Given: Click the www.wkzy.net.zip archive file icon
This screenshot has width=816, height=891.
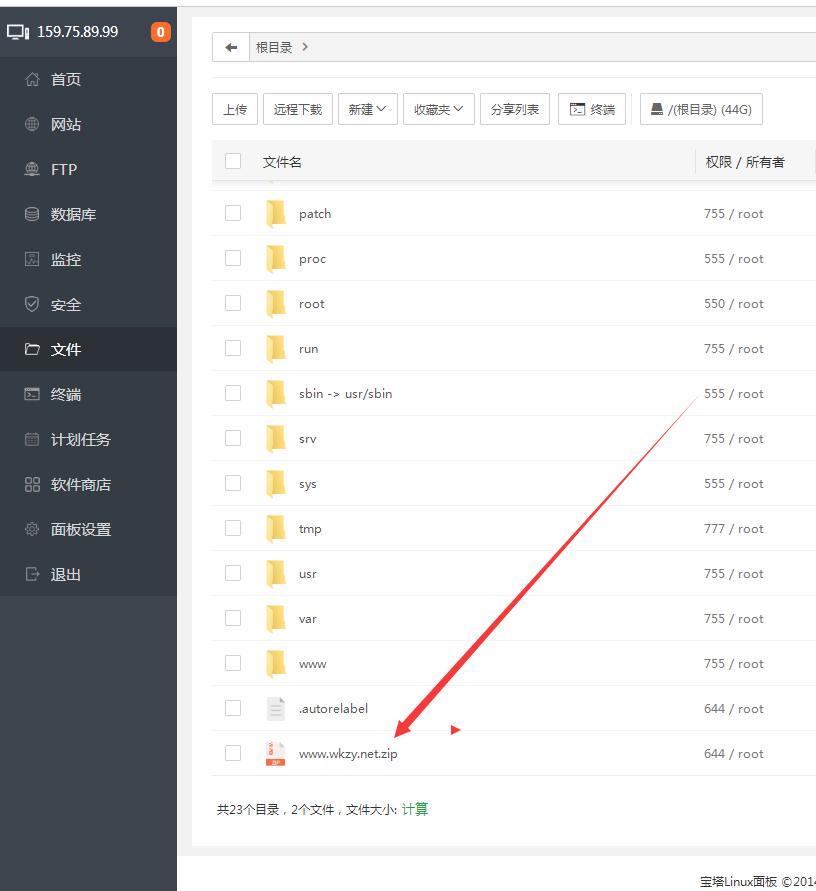Looking at the screenshot, I should 276,754.
